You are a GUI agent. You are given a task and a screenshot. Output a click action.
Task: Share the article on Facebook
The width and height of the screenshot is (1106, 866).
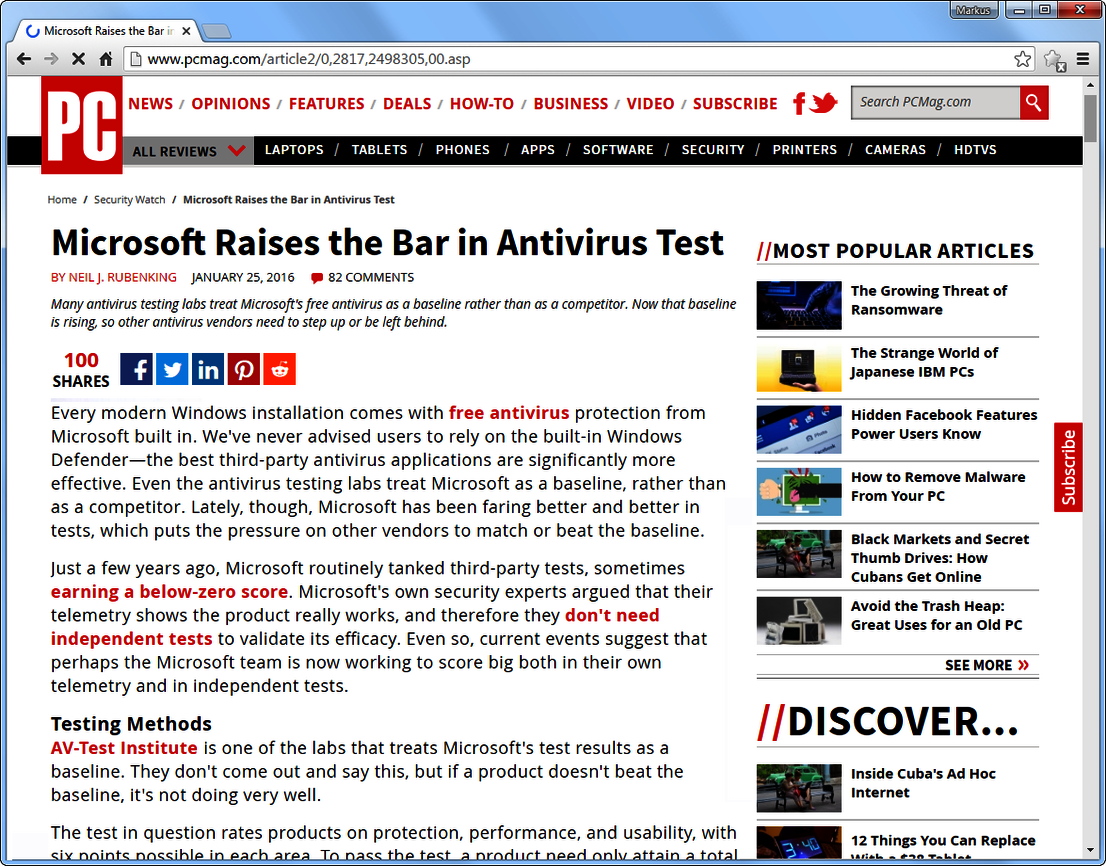pyautogui.click(x=136, y=369)
